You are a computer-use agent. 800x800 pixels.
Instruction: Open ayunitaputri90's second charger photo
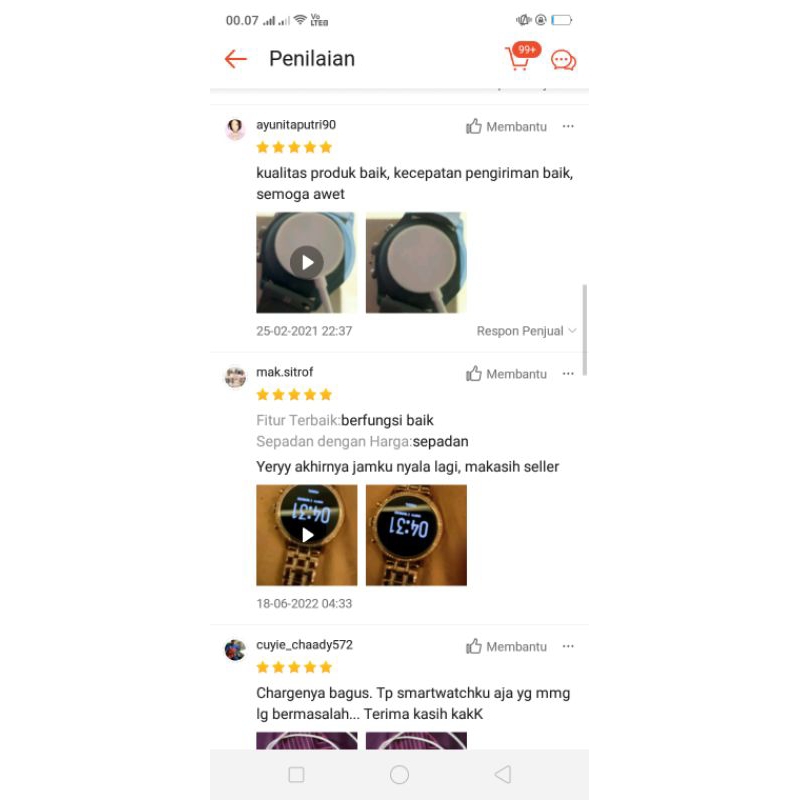coord(416,262)
